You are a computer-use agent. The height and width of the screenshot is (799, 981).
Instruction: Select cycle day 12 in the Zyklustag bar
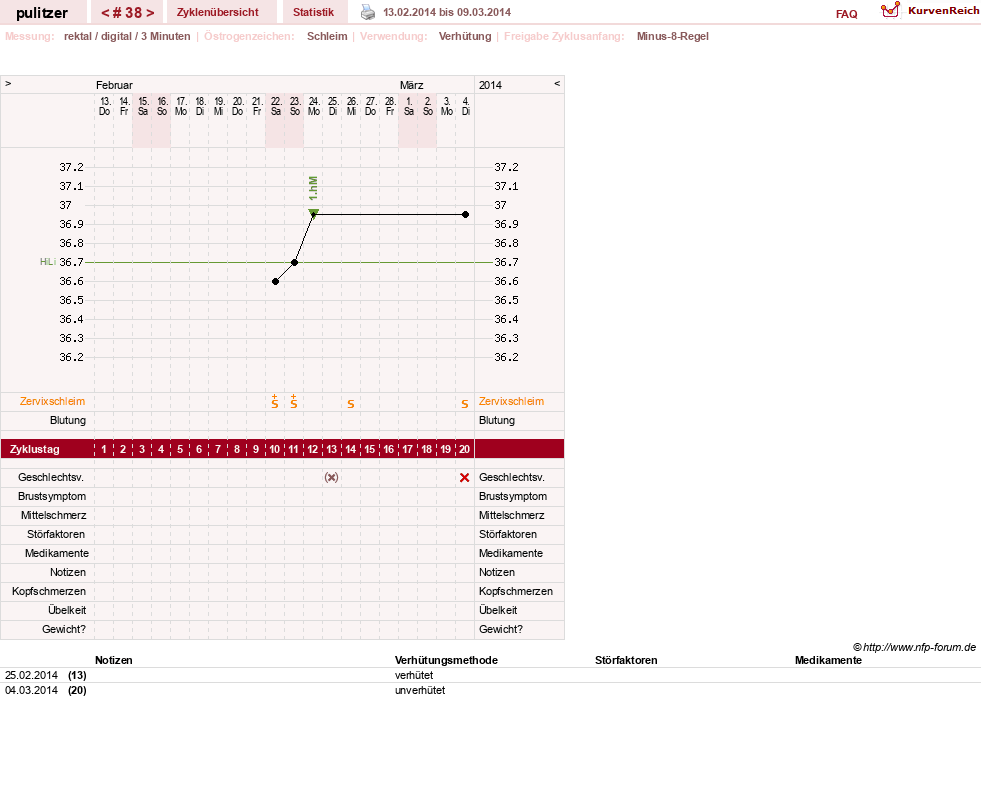pyautogui.click(x=313, y=449)
